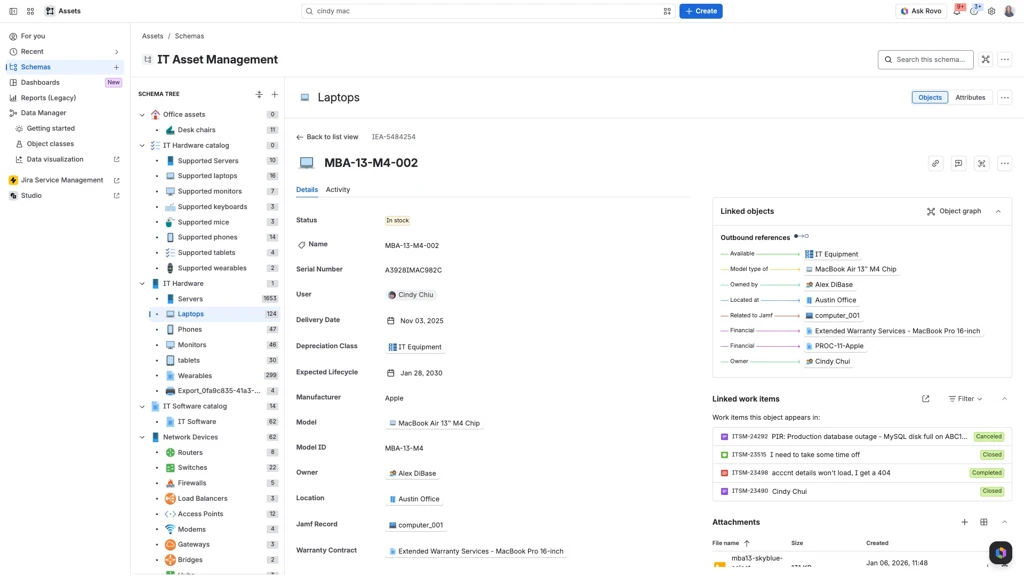Focus the Search this schema field
The width and height of the screenshot is (1024, 576).
(x=925, y=59)
